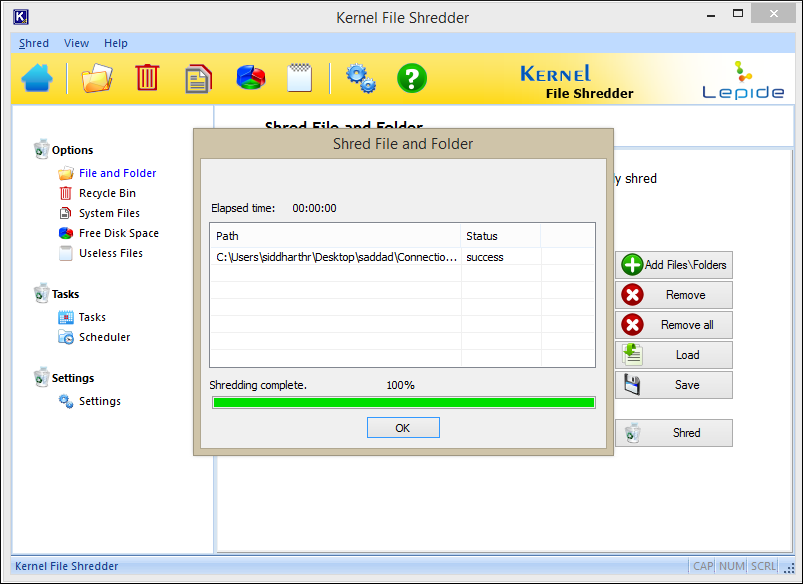Screen dimensions: 803x584
Task: Click the 00:00:00 elapsed time value
Action: (314, 208)
